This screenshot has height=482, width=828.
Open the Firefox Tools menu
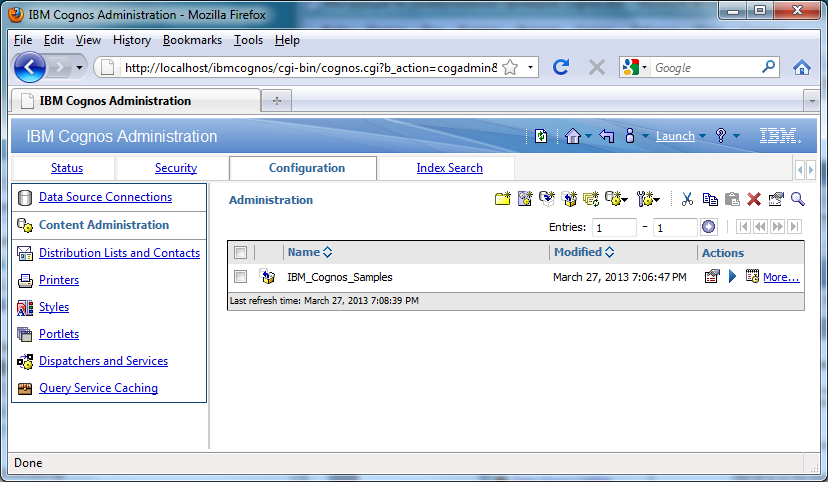[x=248, y=40]
